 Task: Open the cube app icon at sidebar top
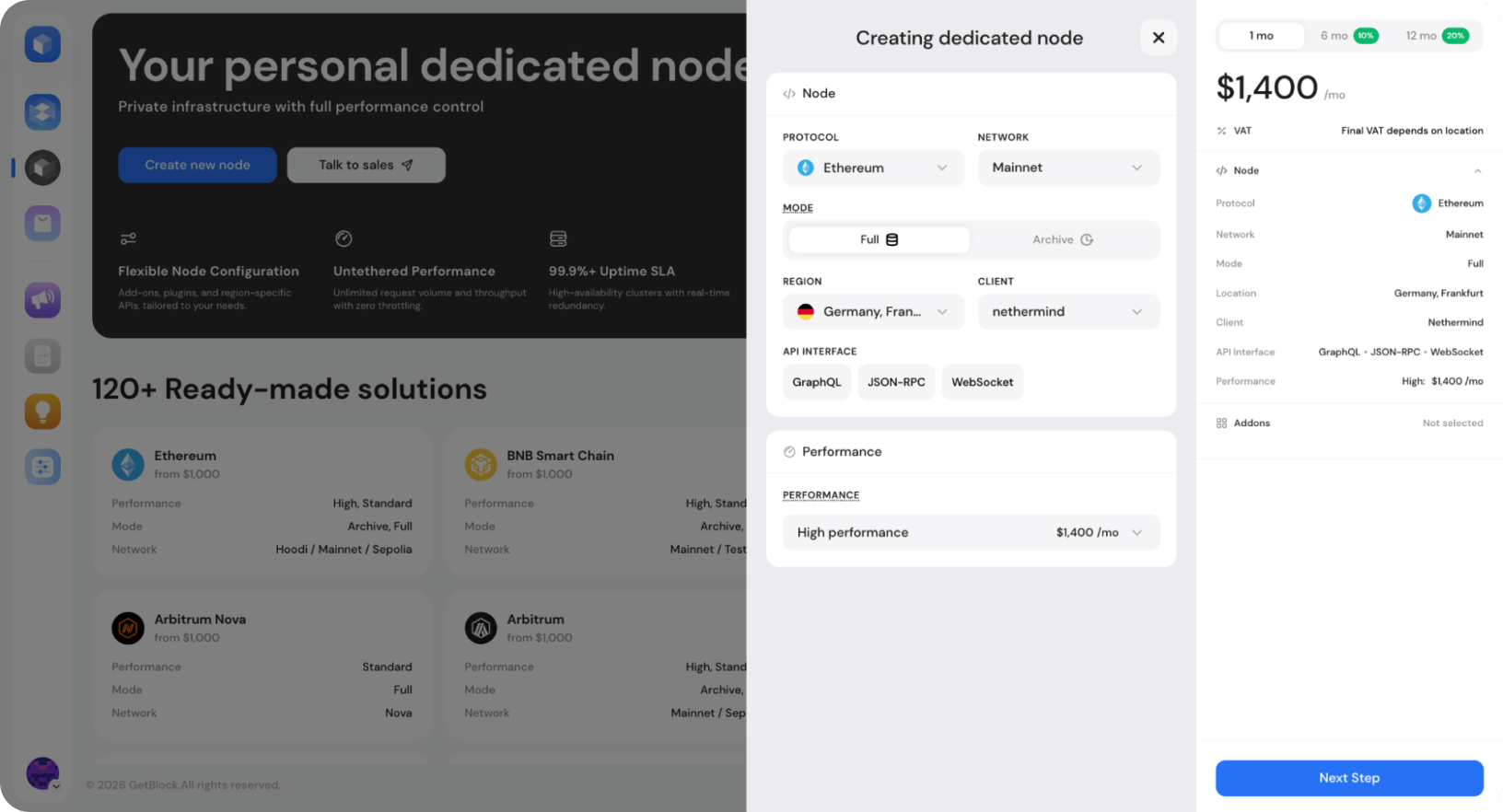[x=42, y=43]
